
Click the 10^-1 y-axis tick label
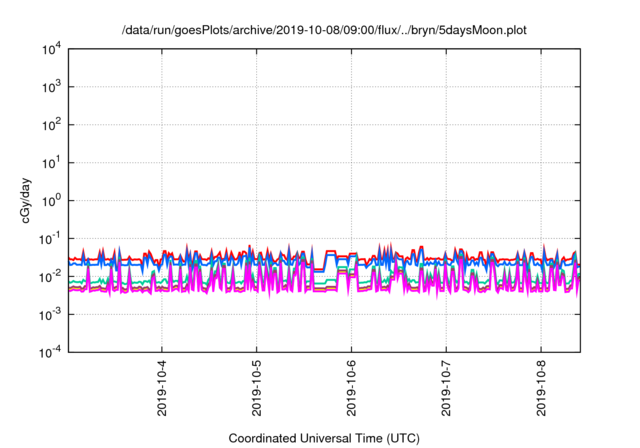(x=50, y=239)
